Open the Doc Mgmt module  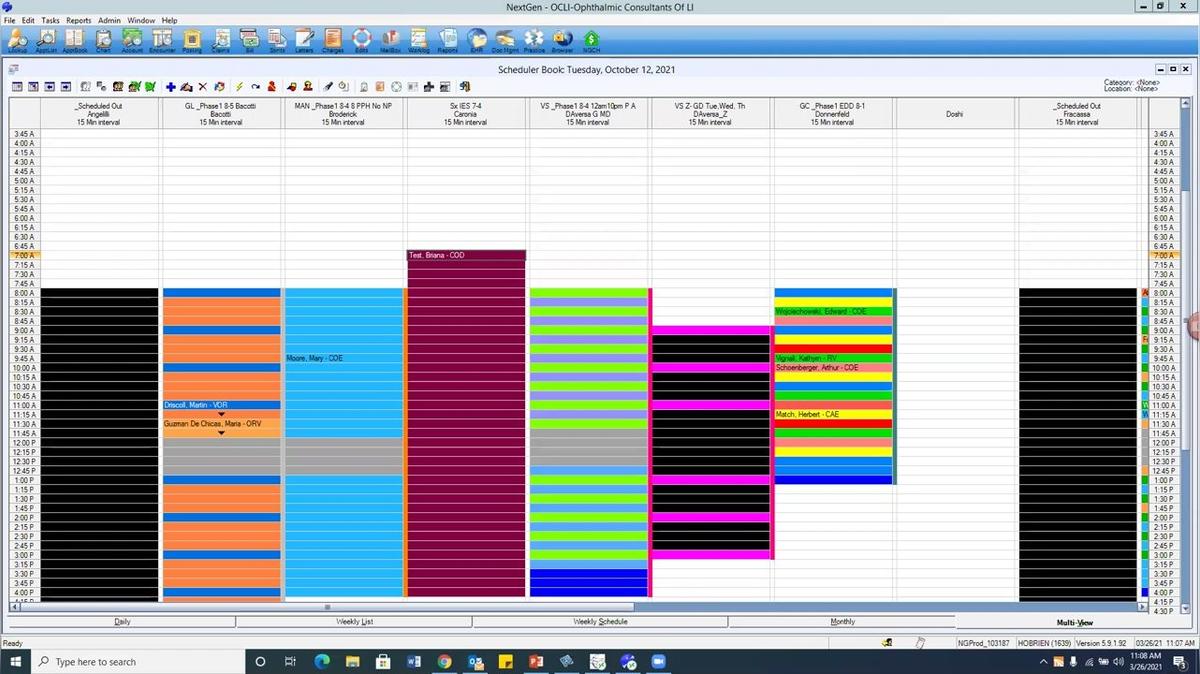coord(505,40)
